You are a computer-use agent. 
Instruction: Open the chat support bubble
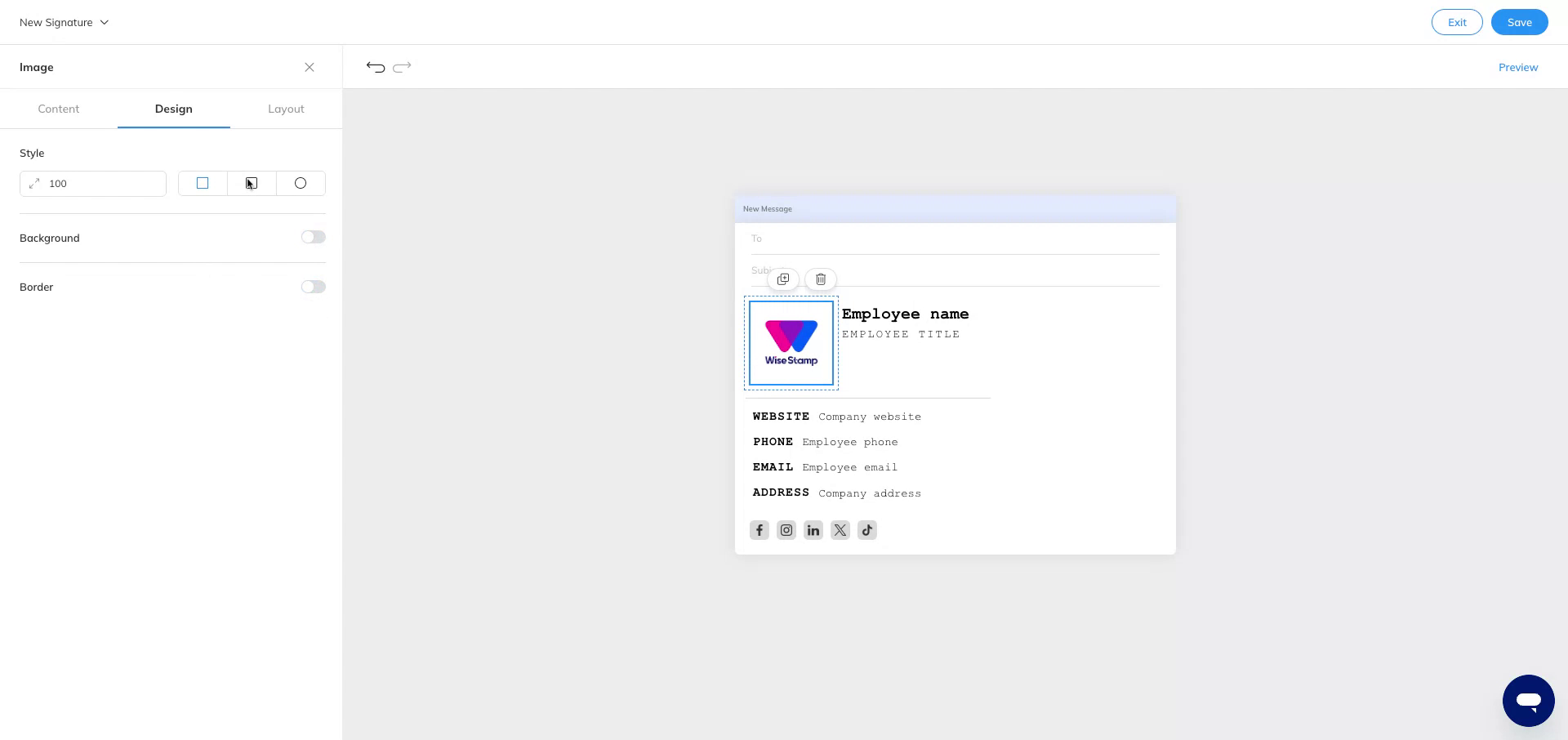[1529, 701]
